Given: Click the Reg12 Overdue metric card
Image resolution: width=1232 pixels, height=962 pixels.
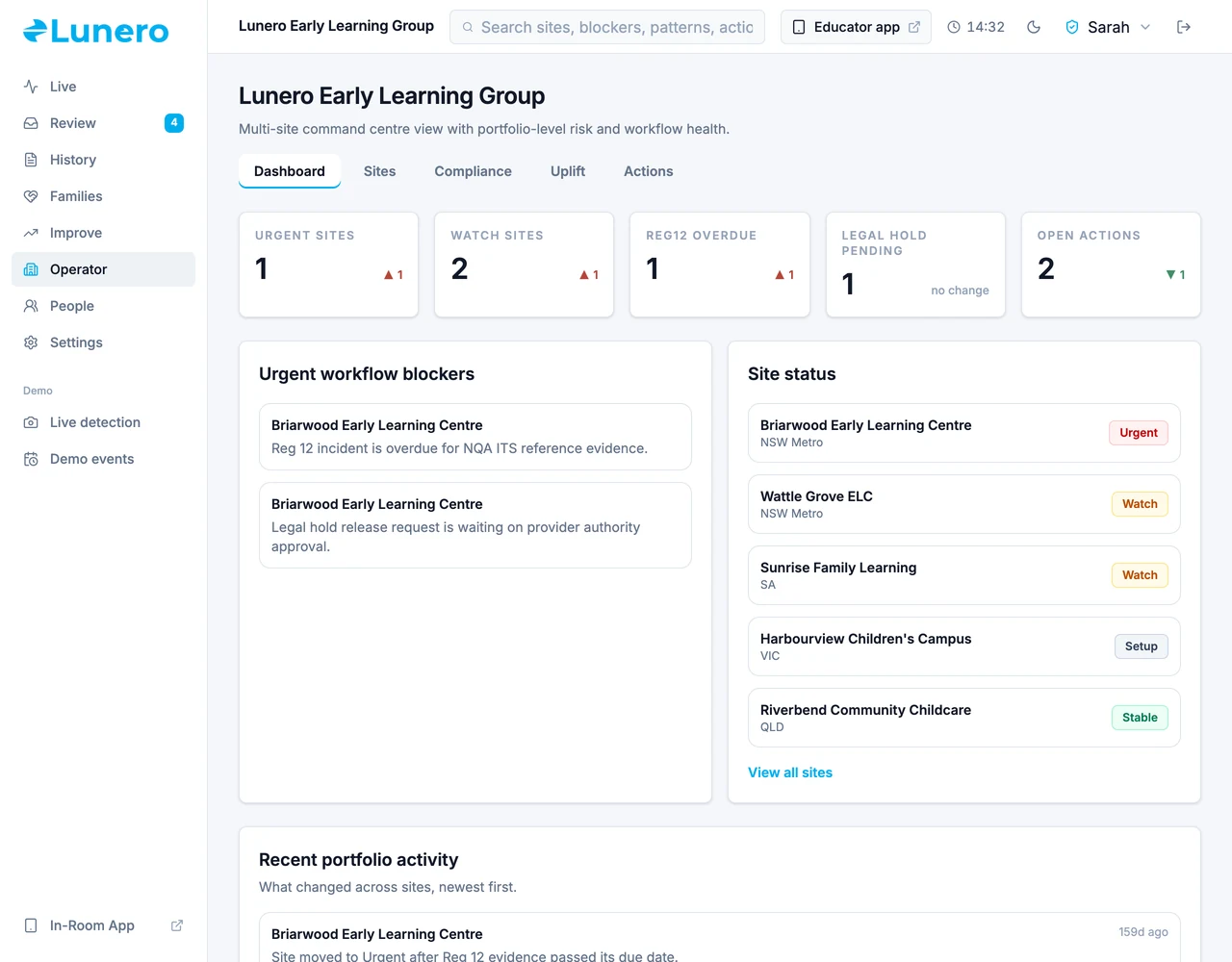Looking at the screenshot, I should (x=720, y=265).
